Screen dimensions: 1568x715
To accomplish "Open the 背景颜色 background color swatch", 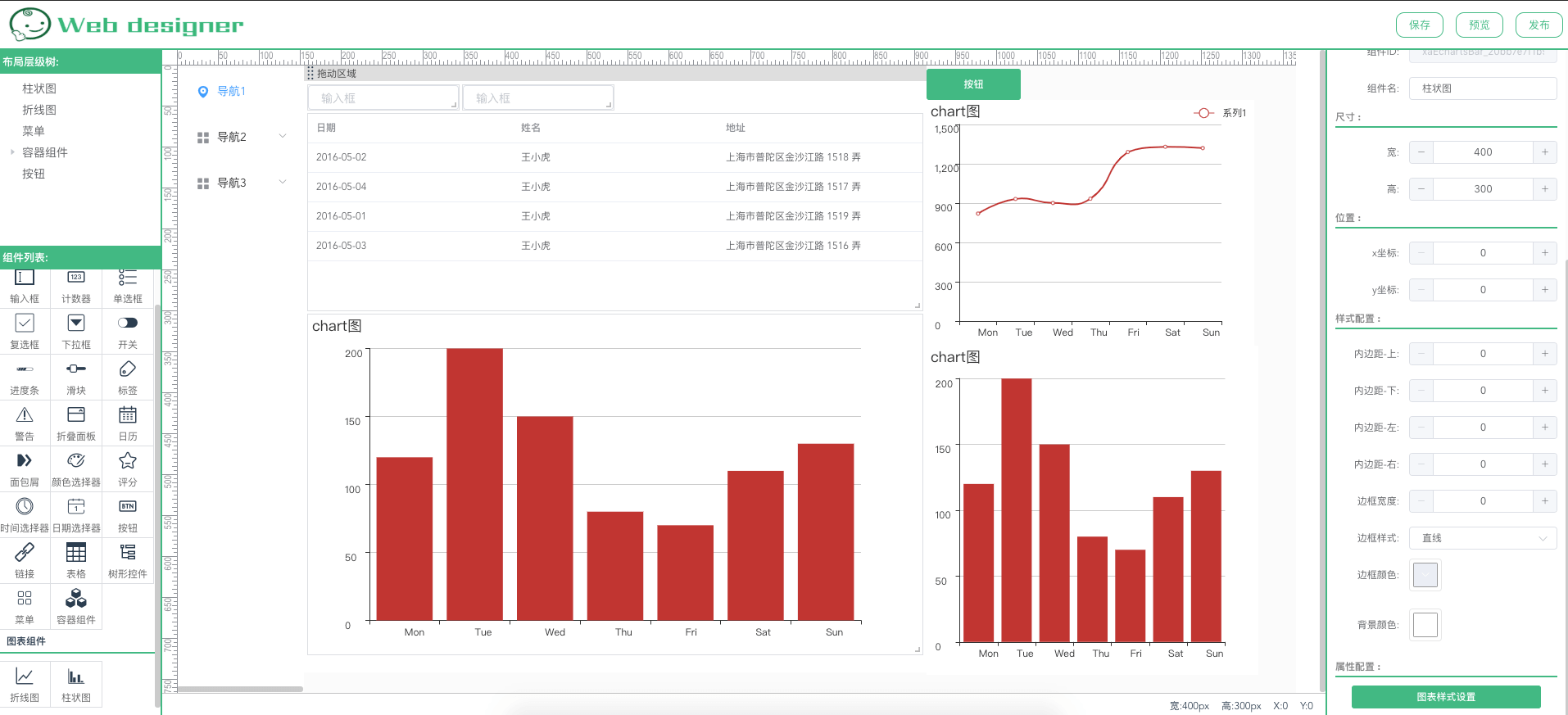I will [x=1425, y=625].
